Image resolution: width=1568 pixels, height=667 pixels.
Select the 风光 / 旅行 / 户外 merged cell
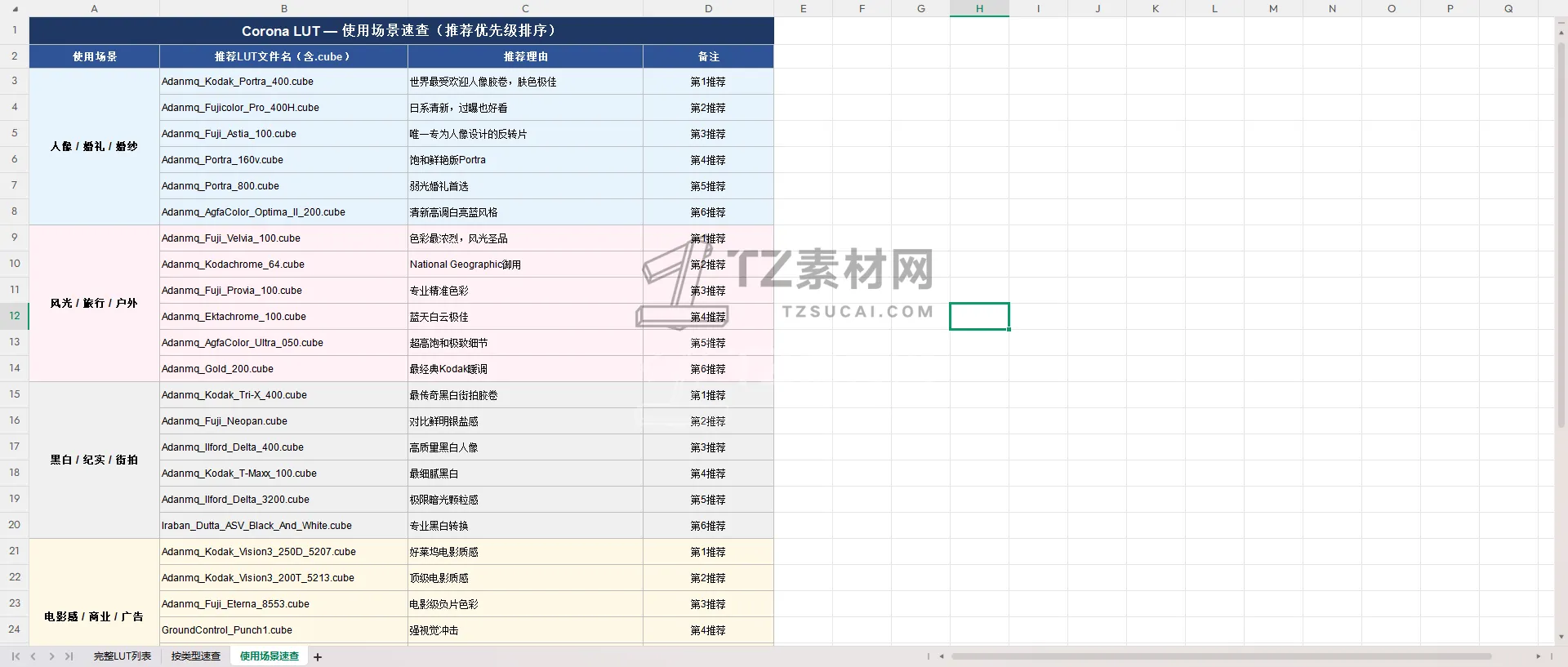tap(95, 304)
